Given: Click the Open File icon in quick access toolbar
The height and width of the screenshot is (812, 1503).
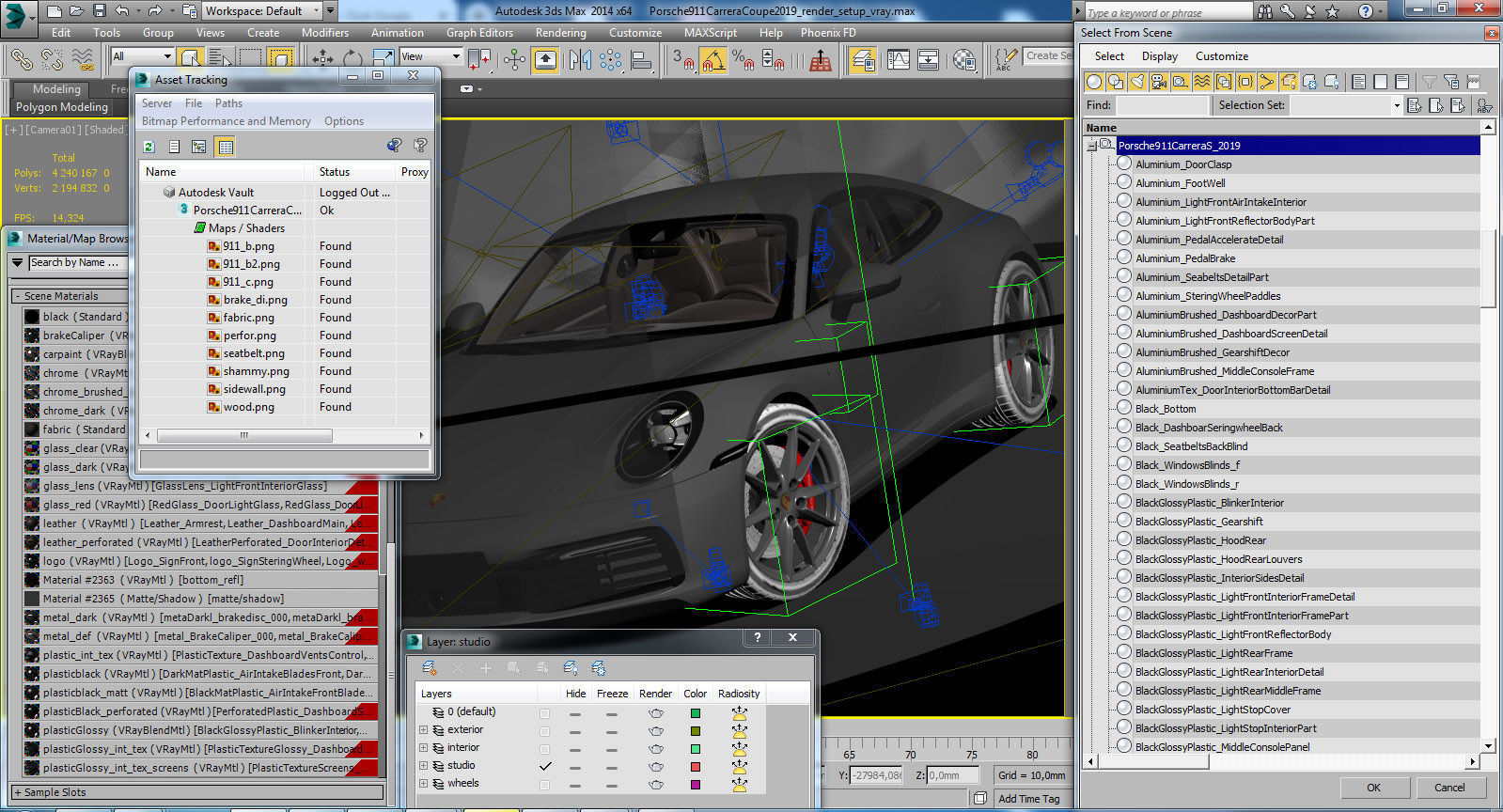Looking at the screenshot, I should [x=77, y=11].
